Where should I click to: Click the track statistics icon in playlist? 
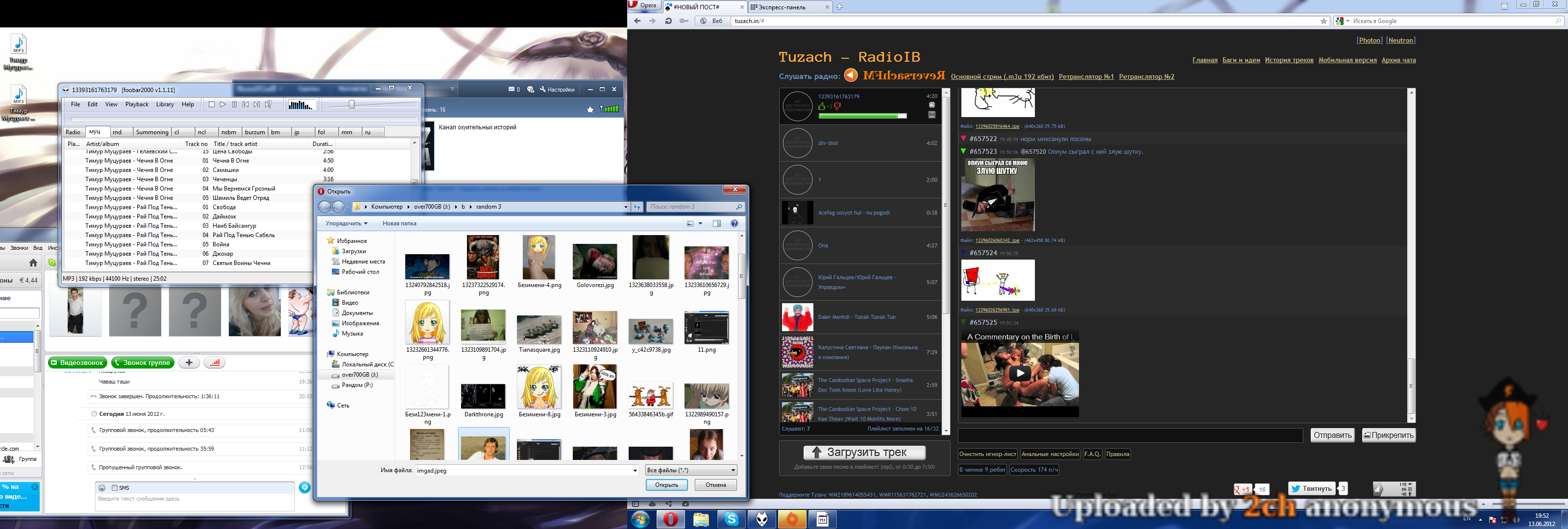tap(931, 105)
